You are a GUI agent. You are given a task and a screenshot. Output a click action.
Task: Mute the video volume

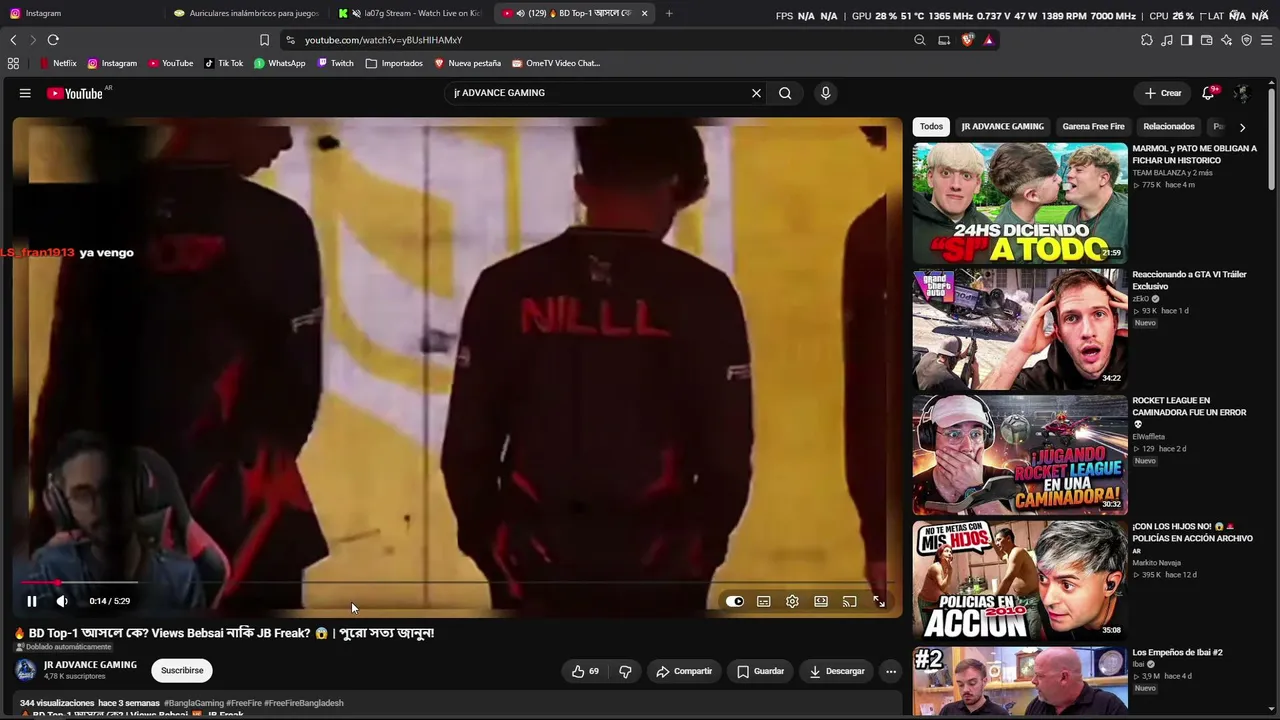(62, 601)
